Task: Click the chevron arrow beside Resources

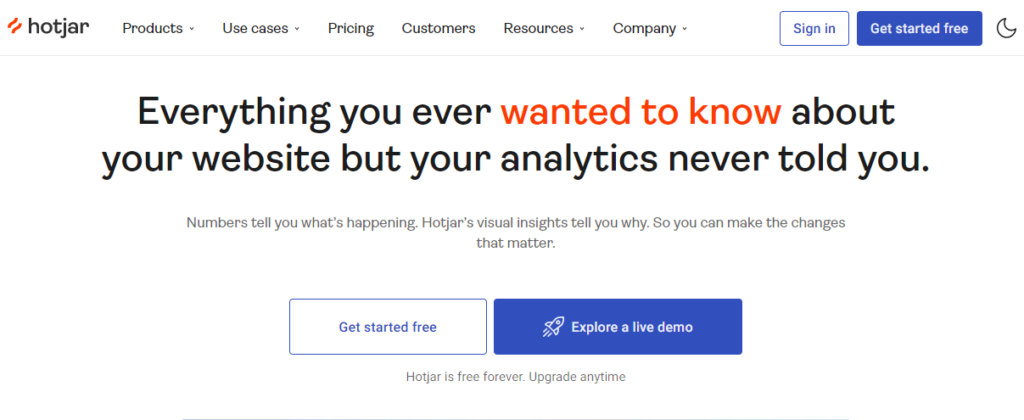Action: (x=582, y=29)
